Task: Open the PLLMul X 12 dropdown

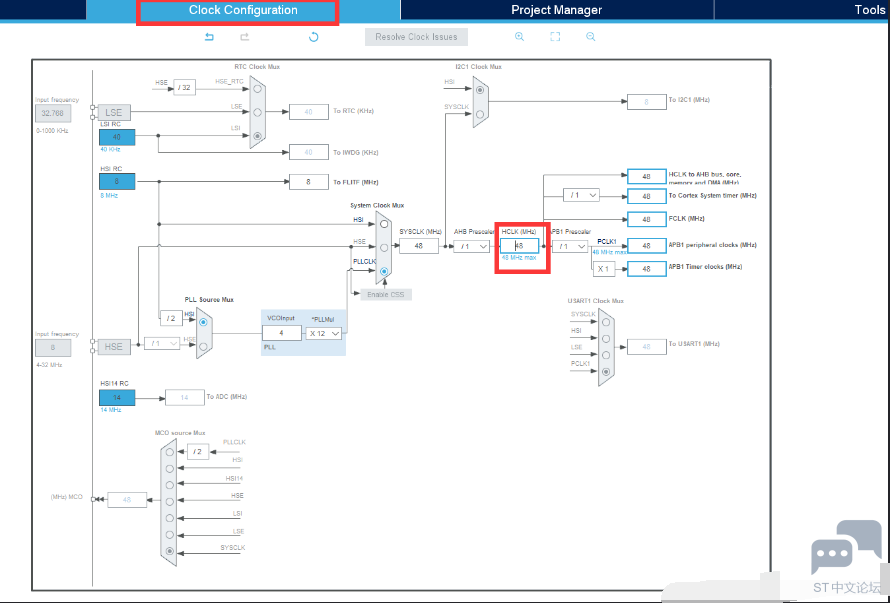Action: coord(324,333)
